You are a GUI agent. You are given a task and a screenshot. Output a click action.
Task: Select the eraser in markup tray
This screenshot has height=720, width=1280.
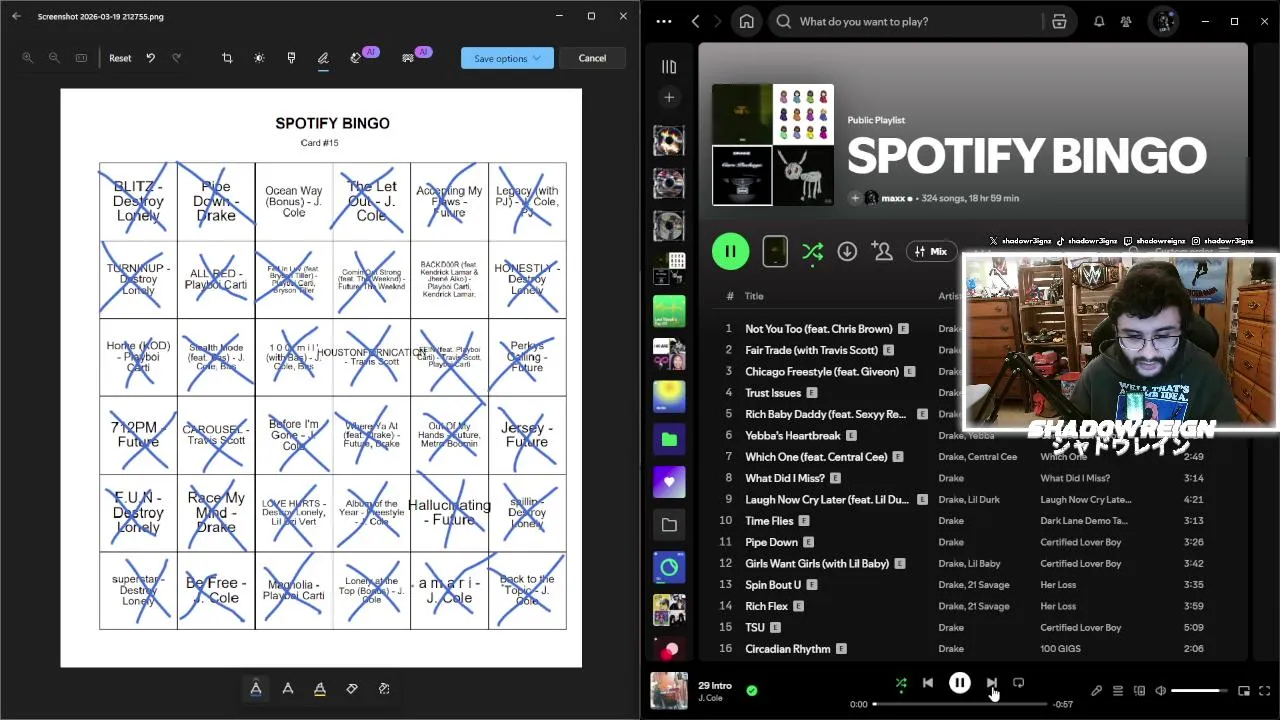(x=352, y=688)
